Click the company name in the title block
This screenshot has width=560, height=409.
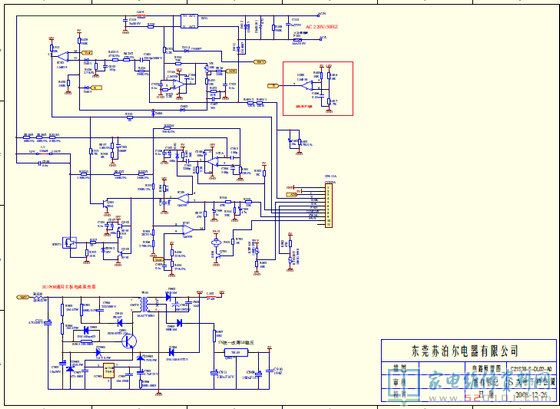click(465, 350)
